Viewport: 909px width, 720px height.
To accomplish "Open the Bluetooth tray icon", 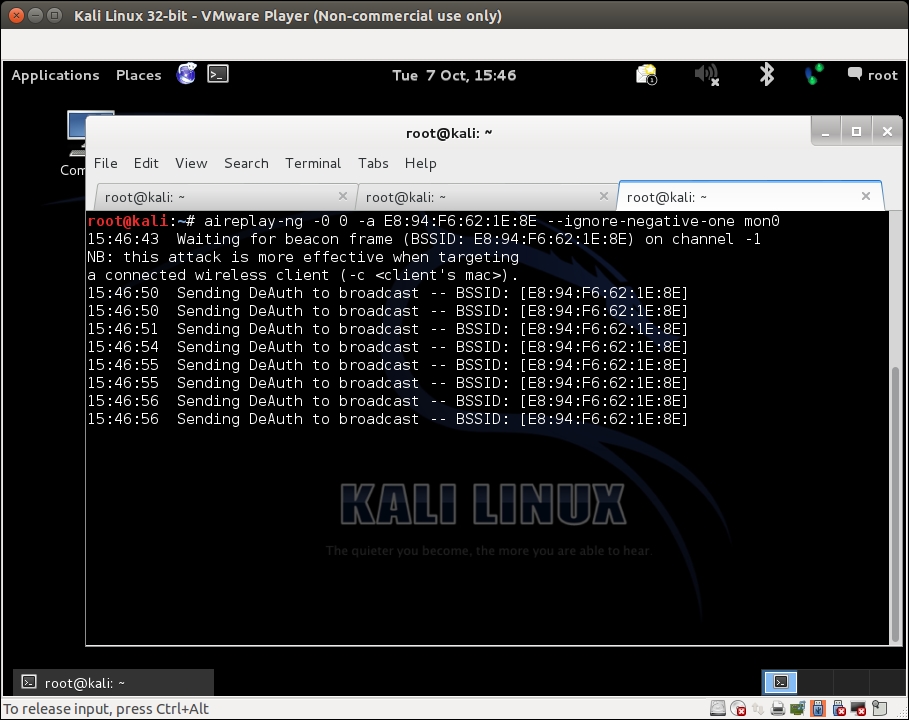I will point(766,74).
